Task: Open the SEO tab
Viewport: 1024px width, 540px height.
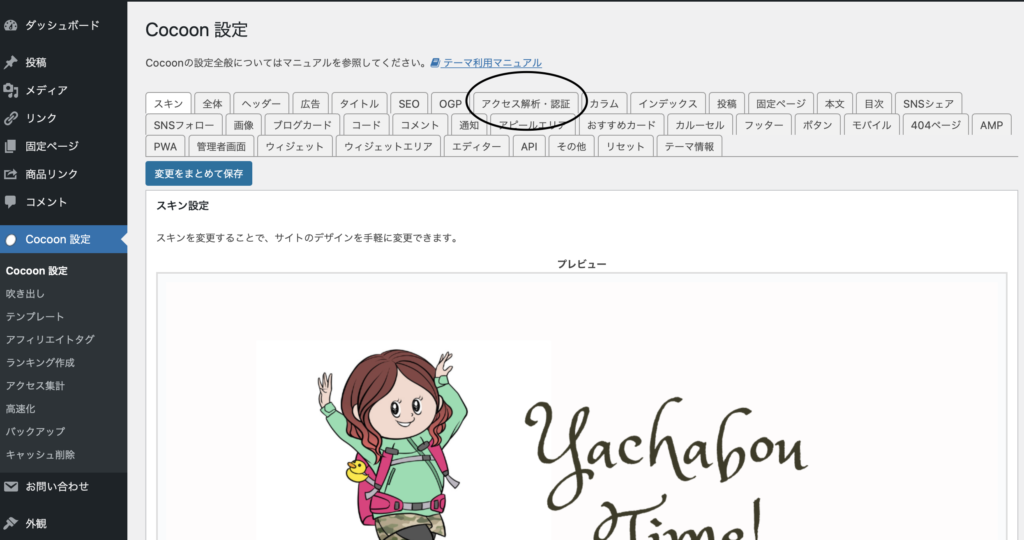Action: pos(409,103)
